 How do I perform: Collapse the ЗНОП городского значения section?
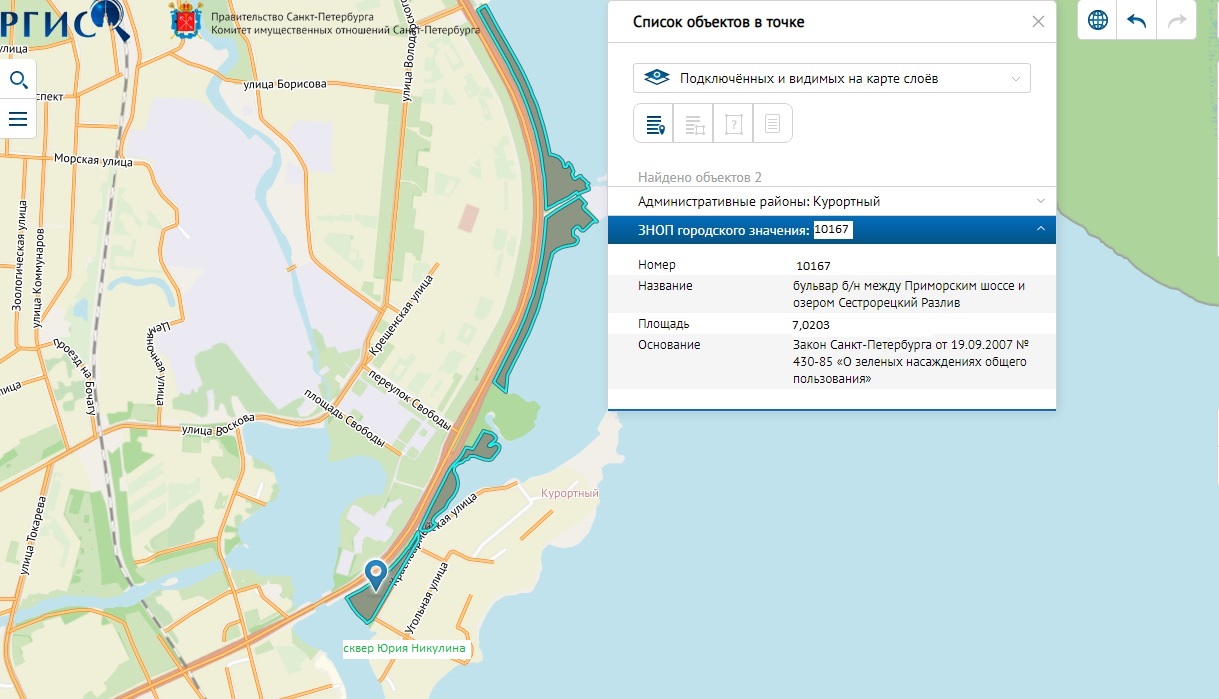click(x=1041, y=231)
